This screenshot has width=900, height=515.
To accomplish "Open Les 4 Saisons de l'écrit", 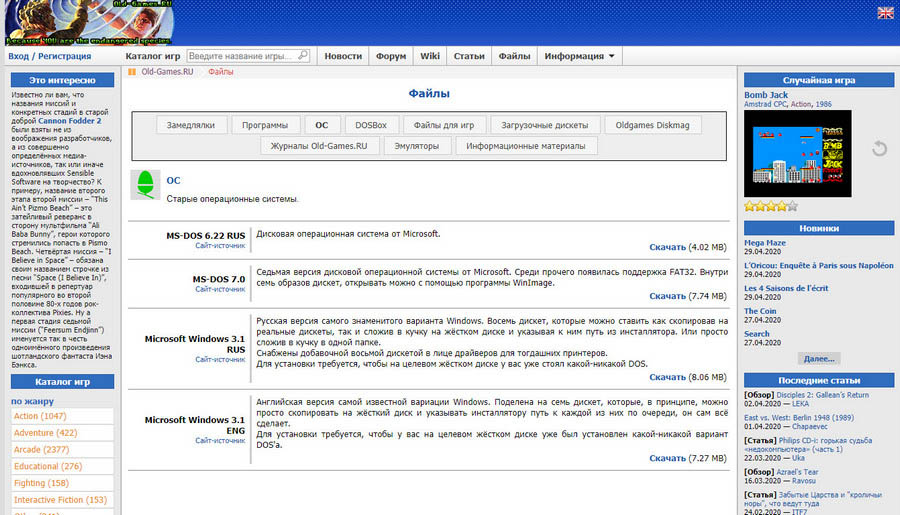I will (x=786, y=288).
